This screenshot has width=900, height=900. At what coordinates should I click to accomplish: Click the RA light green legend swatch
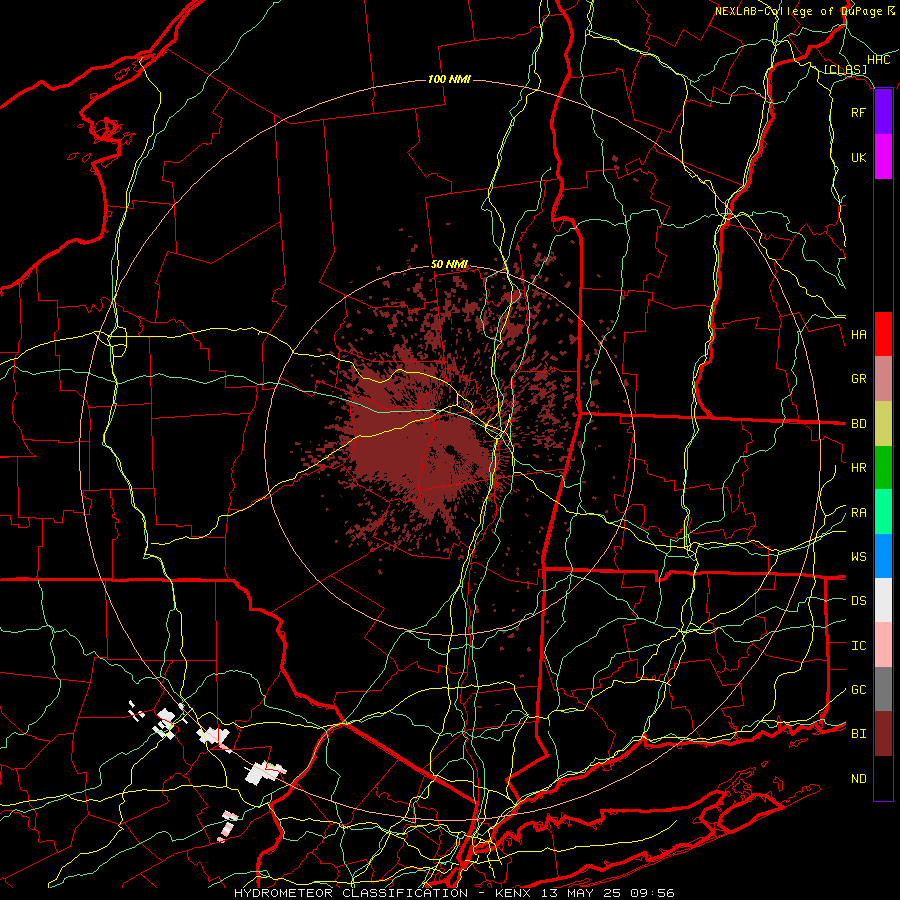pos(883,512)
